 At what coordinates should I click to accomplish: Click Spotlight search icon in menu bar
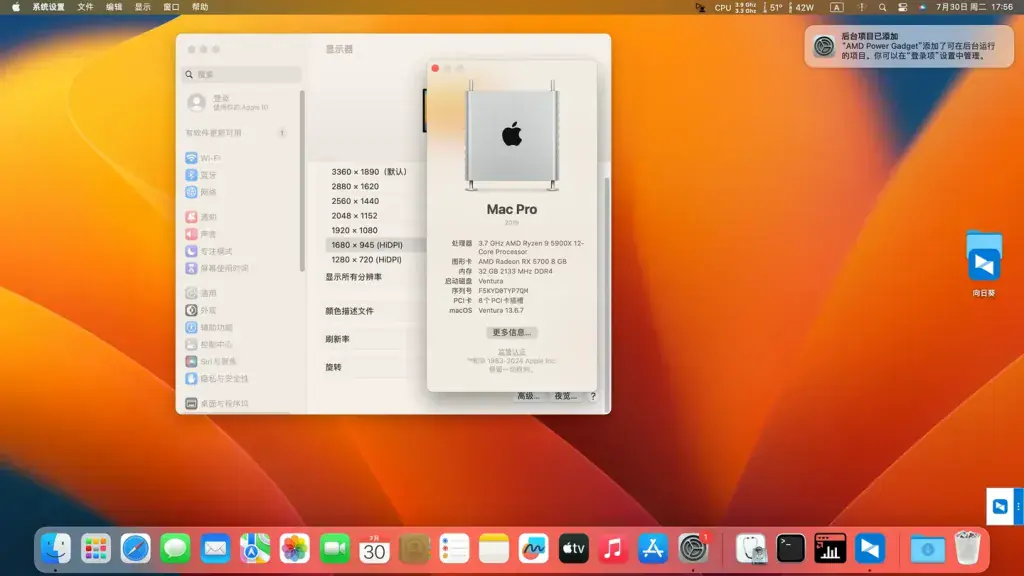(882, 7)
